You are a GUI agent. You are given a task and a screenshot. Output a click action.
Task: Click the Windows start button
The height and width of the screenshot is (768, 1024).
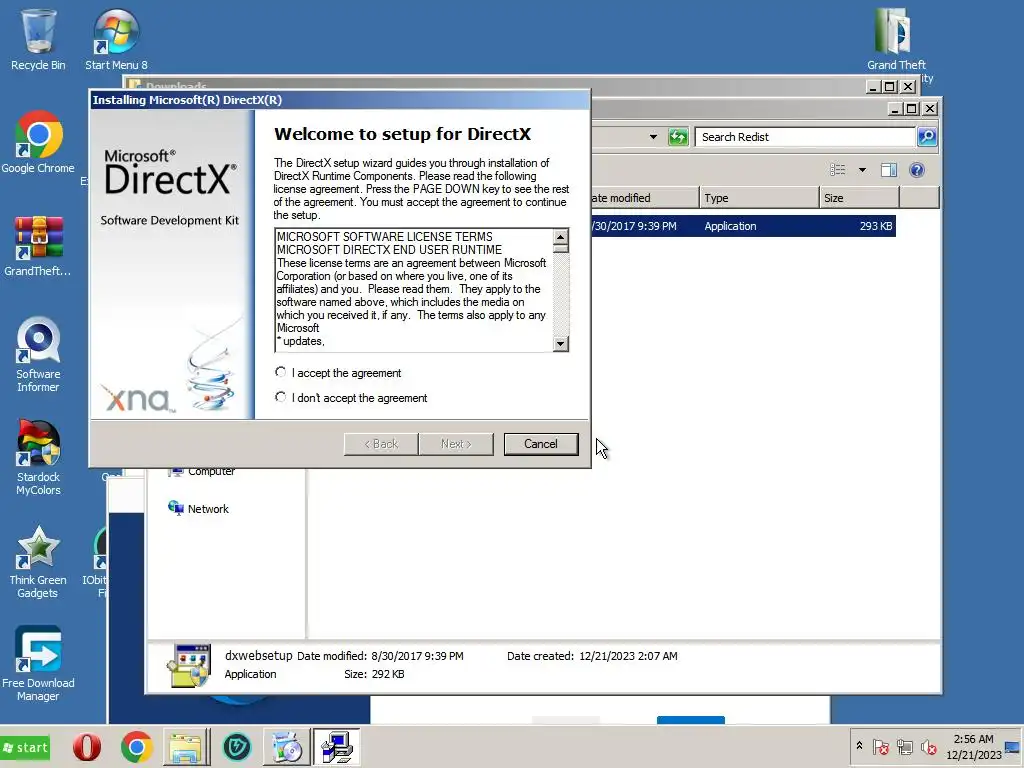(26, 748)
